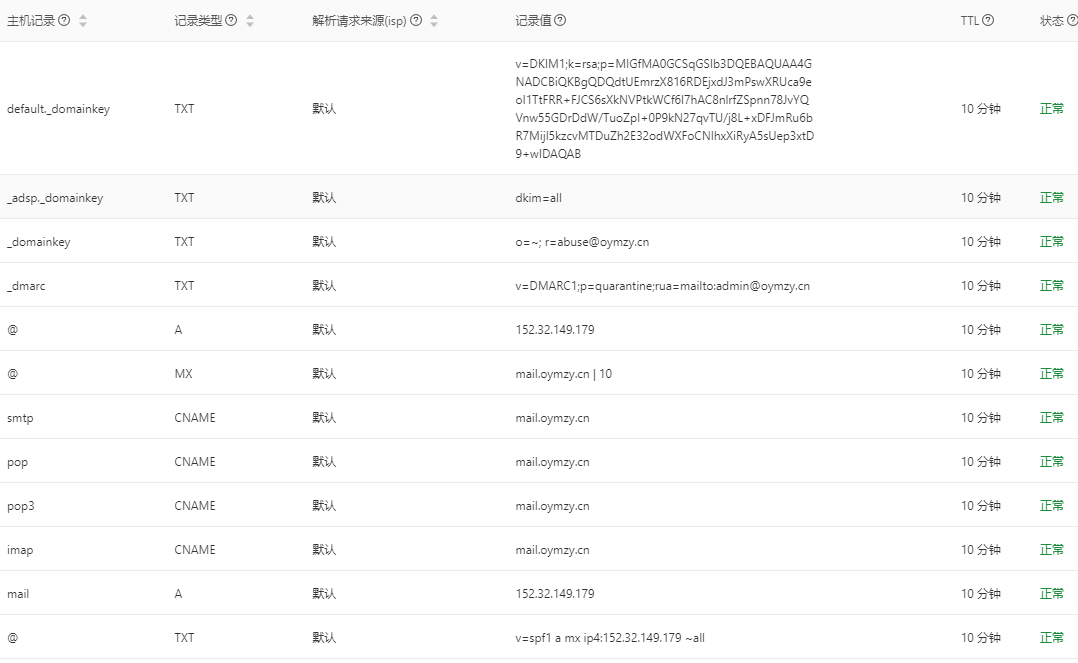Click the SPF record value v=spf1
Image resolution: width=1078 pixels, height=663 pixels.
pyautogui.click(x=610, y=638)
